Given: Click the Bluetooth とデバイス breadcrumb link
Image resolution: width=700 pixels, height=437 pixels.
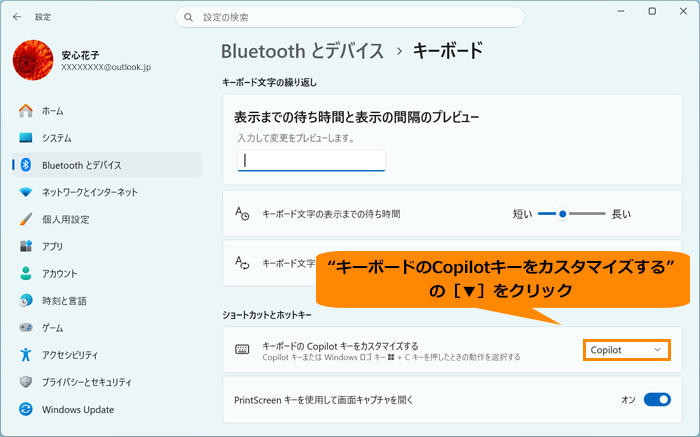Looking at the screenshot, I should coord(302,51).
